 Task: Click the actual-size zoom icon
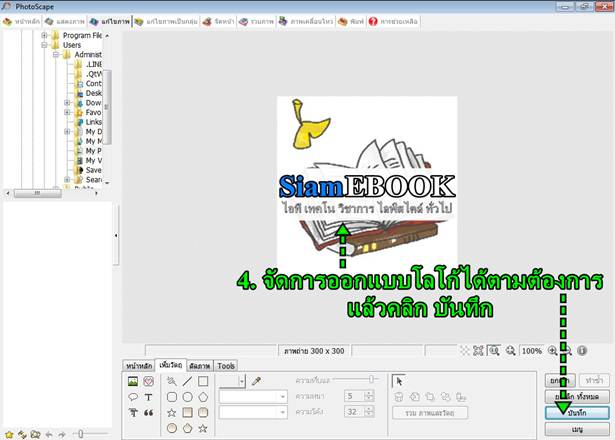pos(494,351)
